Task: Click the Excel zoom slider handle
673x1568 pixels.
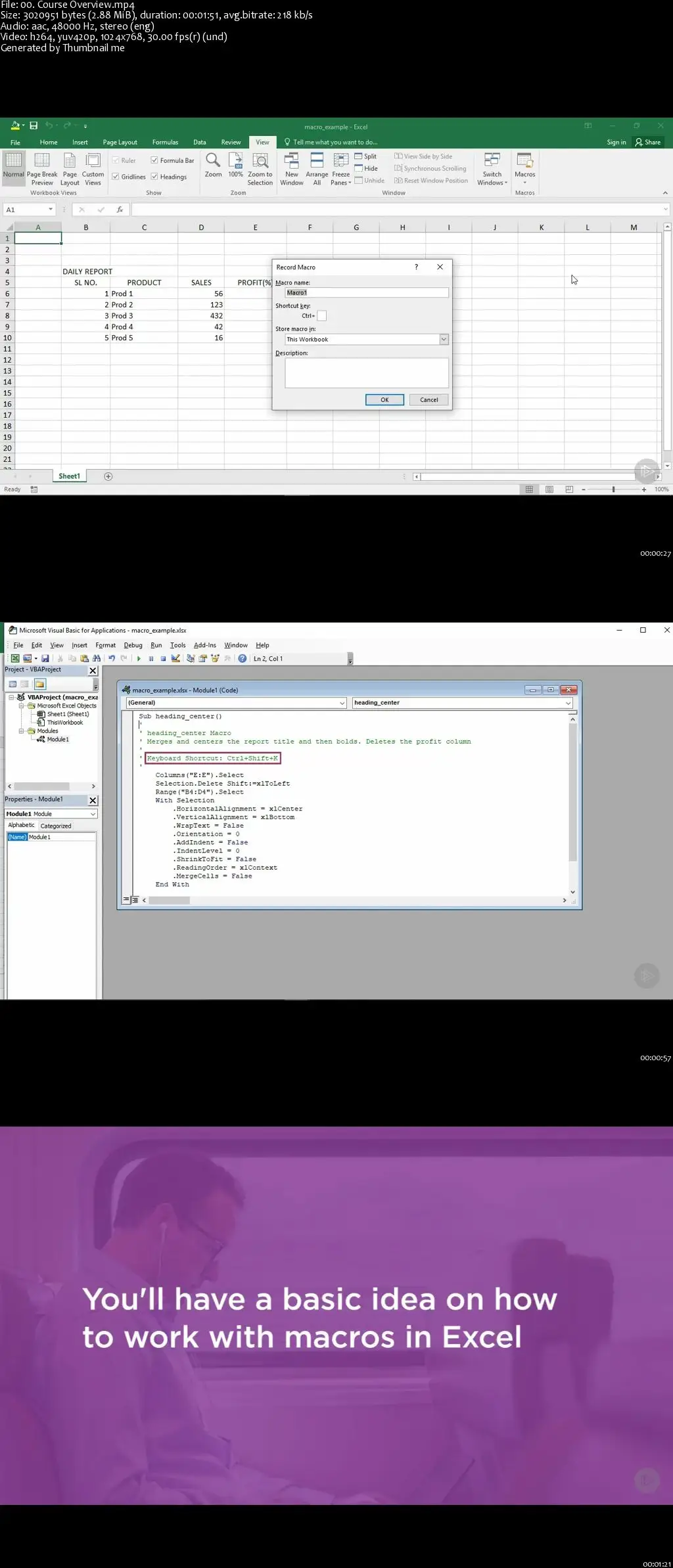Action: coord(613,489)
